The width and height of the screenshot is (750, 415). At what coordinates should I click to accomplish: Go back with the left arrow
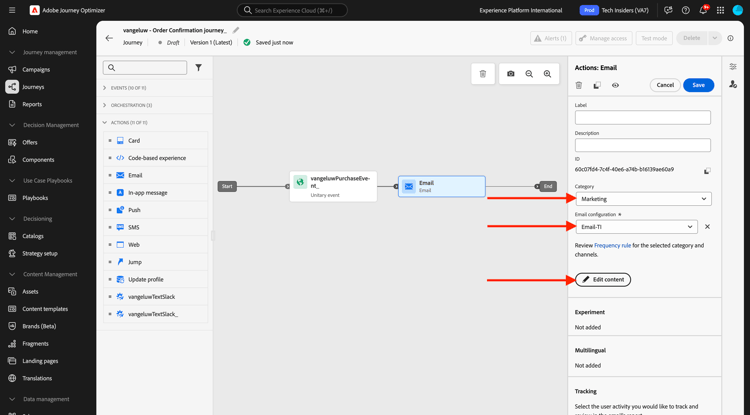[109, 38]
